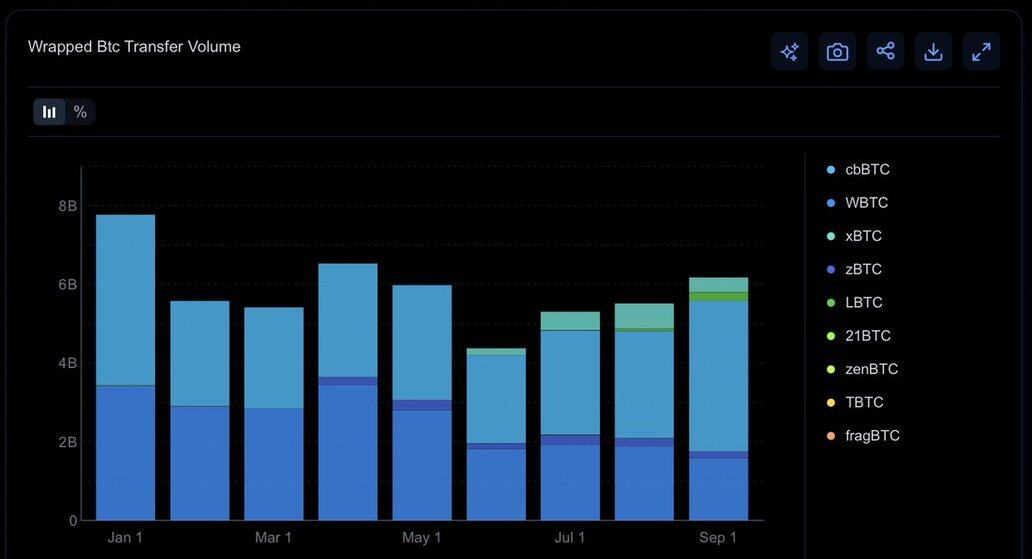Take a chart screenshot with camera icon

click(837, 52)
